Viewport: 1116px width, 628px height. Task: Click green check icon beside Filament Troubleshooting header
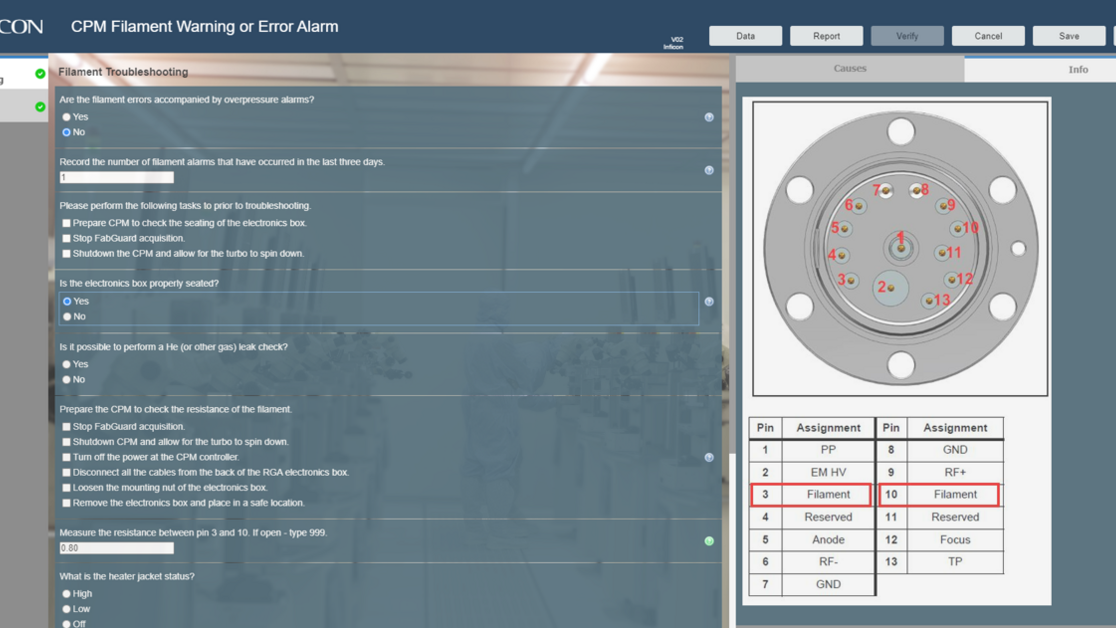(x=40, y=73)
